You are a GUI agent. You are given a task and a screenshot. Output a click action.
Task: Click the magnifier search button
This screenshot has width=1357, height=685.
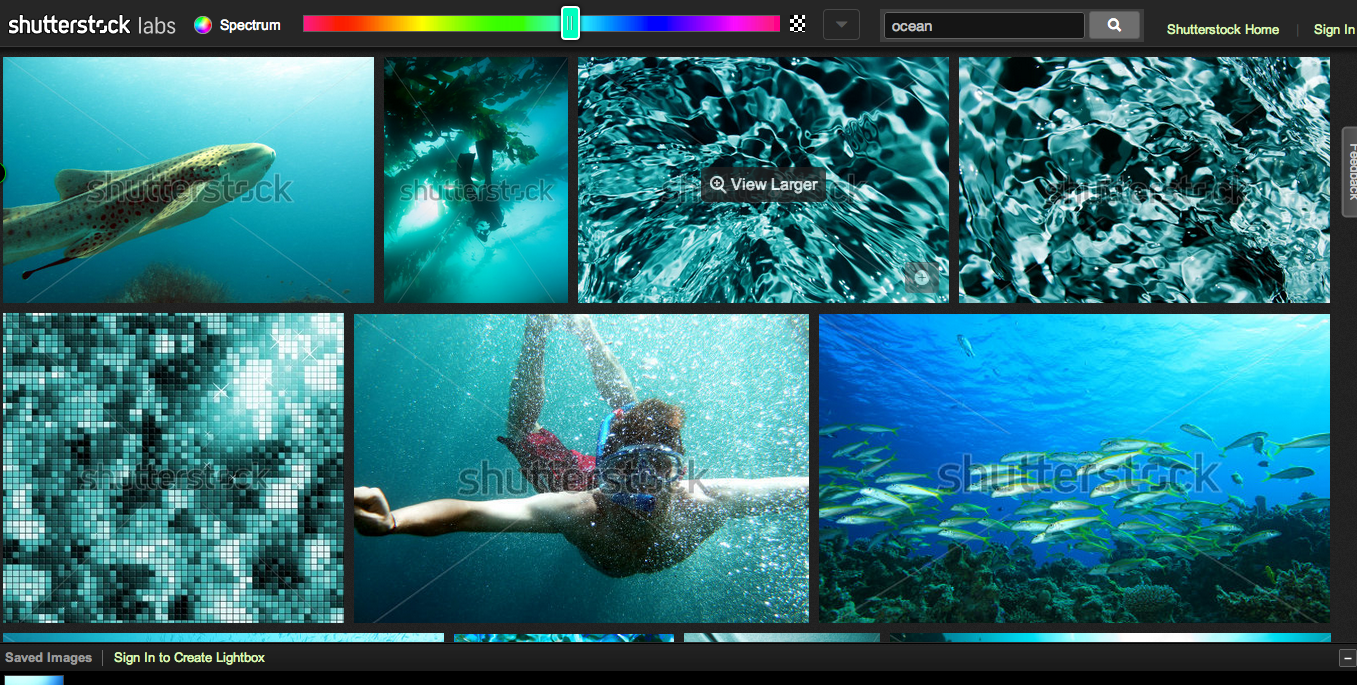1114,26
